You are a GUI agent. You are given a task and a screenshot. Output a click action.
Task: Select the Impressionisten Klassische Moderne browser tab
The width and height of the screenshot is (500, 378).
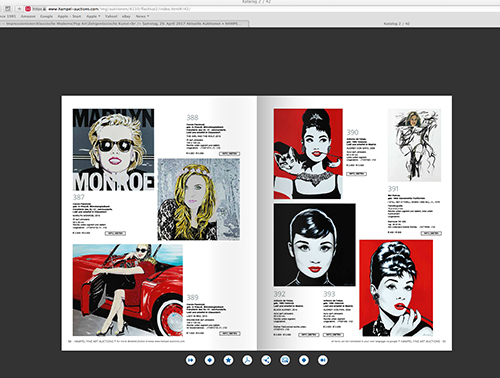pyautogui.click(x=124, y=24)
